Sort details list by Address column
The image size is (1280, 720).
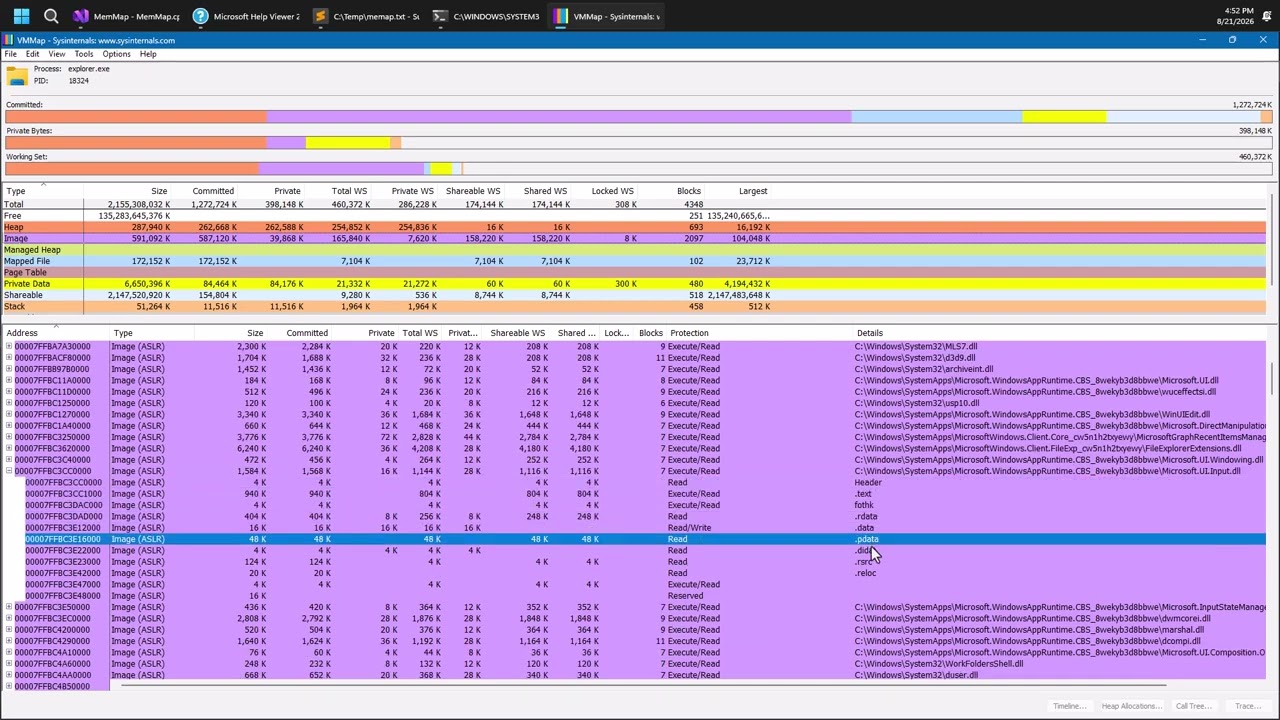coord(56,333)
